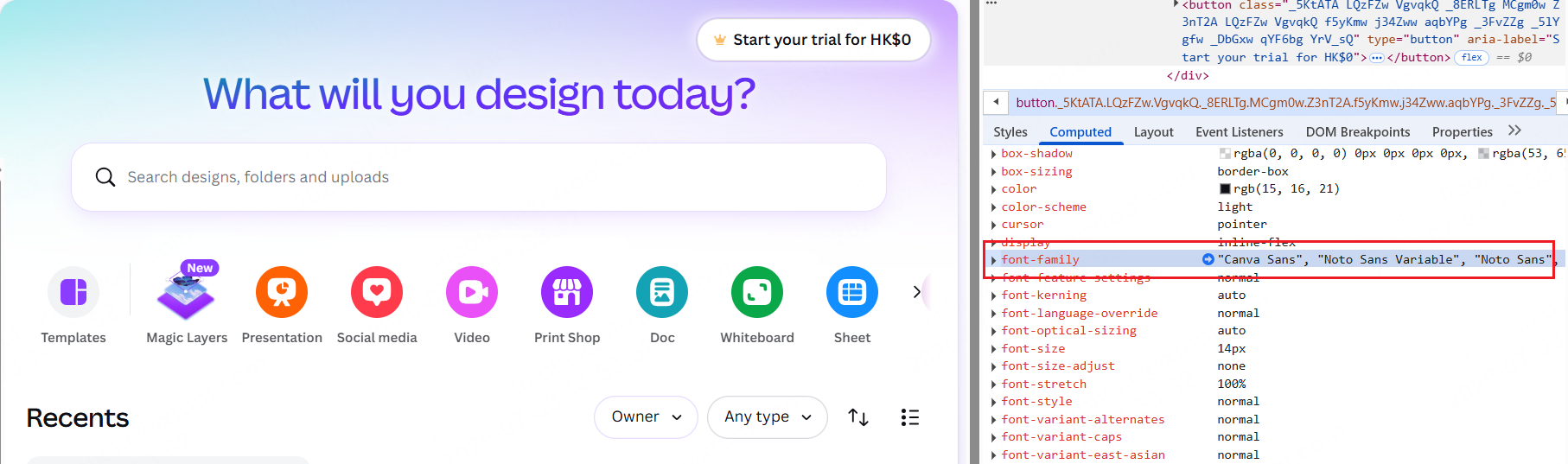Open the Any type filter dropdown

point(768,417)
